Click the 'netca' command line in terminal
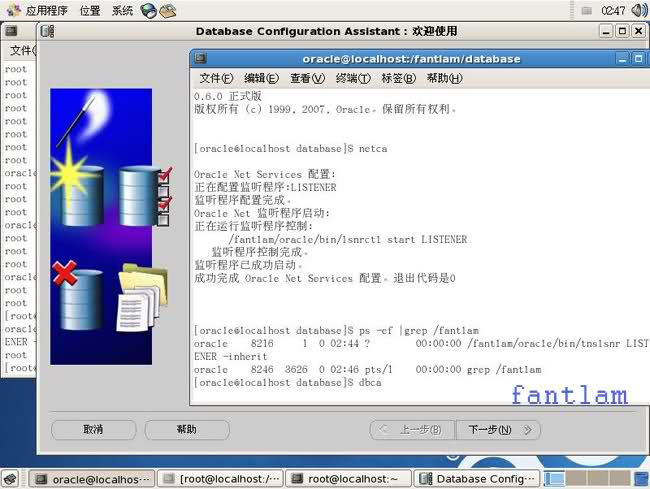This screenshot has height=489, width=650. [x=291, y=148]
